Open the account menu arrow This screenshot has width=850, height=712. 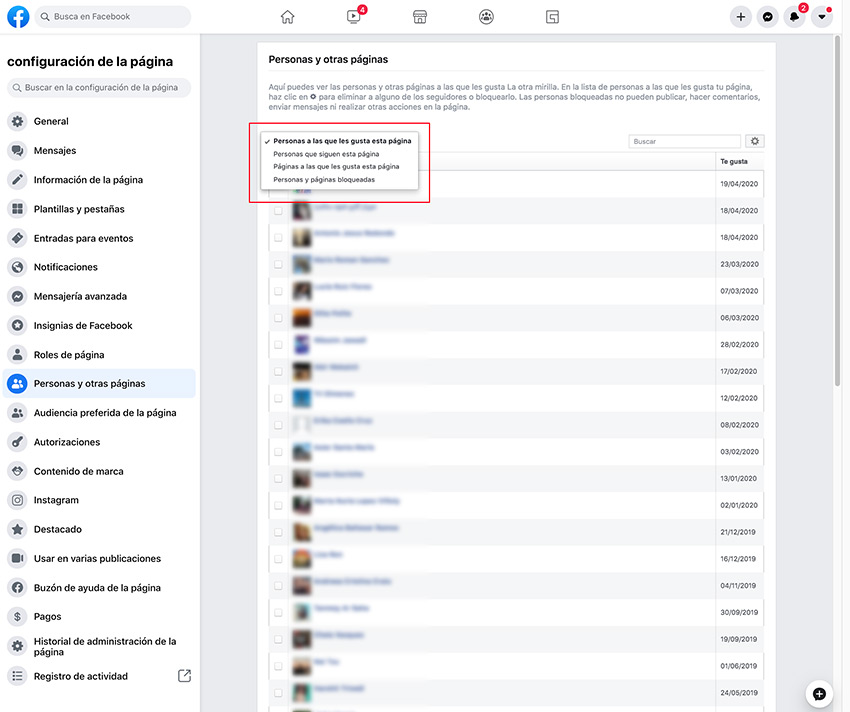[x=822, y=16]
